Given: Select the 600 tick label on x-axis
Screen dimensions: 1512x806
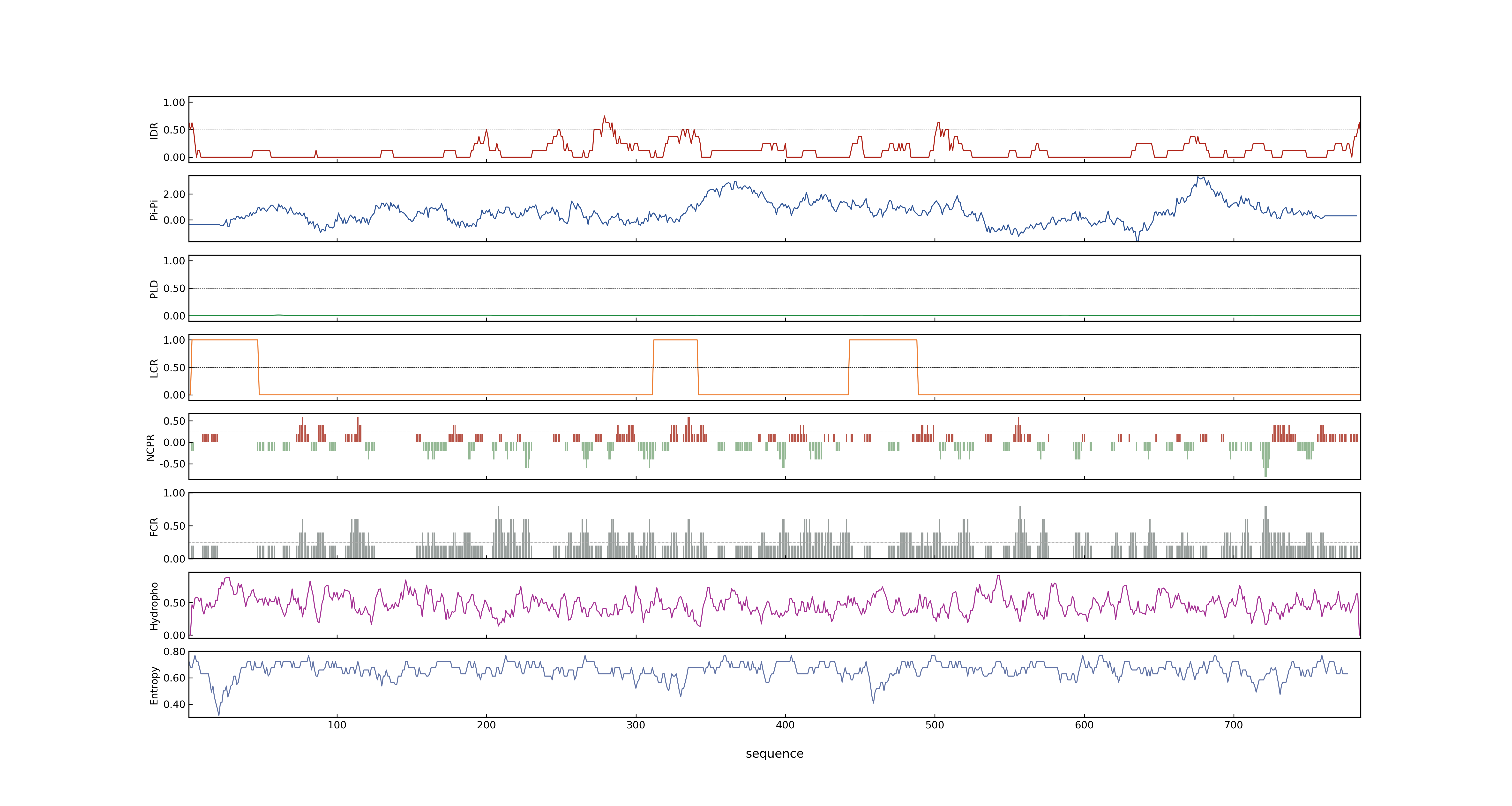Looking at the screenshot, I should click(1084, 725).
